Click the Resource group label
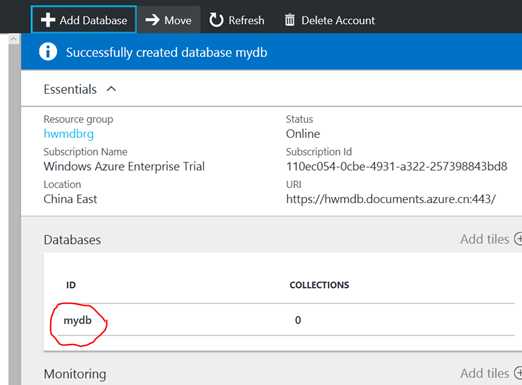 pyautogui.click(x=78, y=119)
